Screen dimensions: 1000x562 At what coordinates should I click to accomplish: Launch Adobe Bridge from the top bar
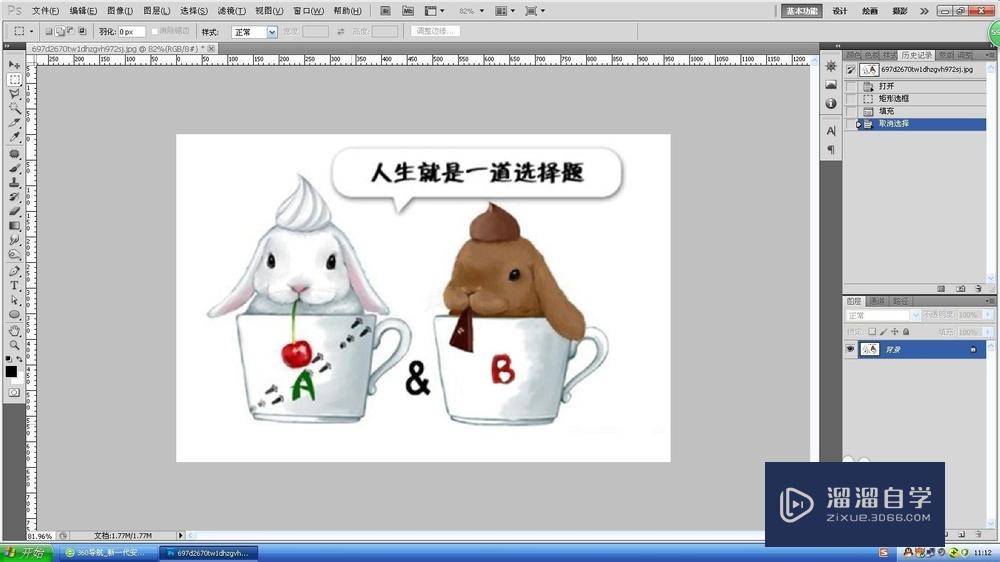tap(385, 11)
